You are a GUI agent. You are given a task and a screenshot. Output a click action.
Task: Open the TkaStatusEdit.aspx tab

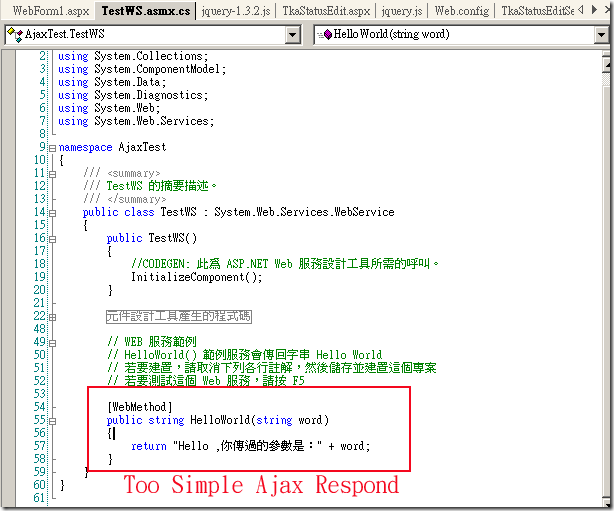(296, 11)
